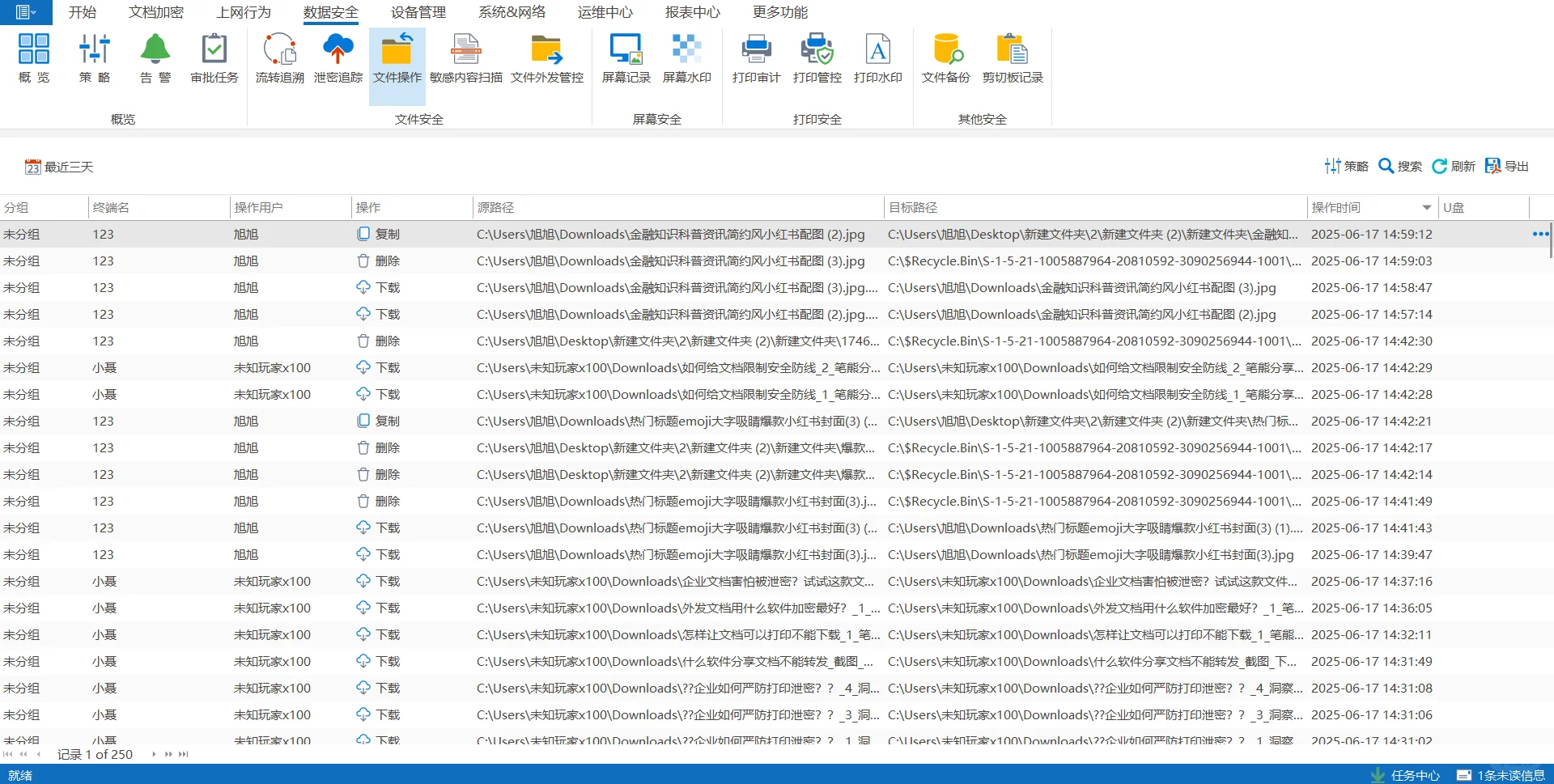Open 文件备份 file backup

click(945, 57)
